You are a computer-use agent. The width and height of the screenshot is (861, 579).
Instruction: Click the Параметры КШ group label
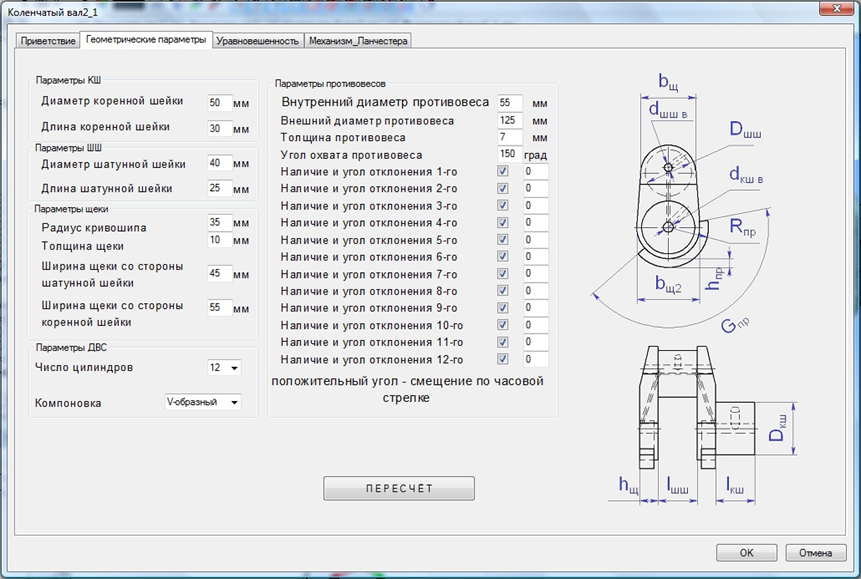click(68, 80)
